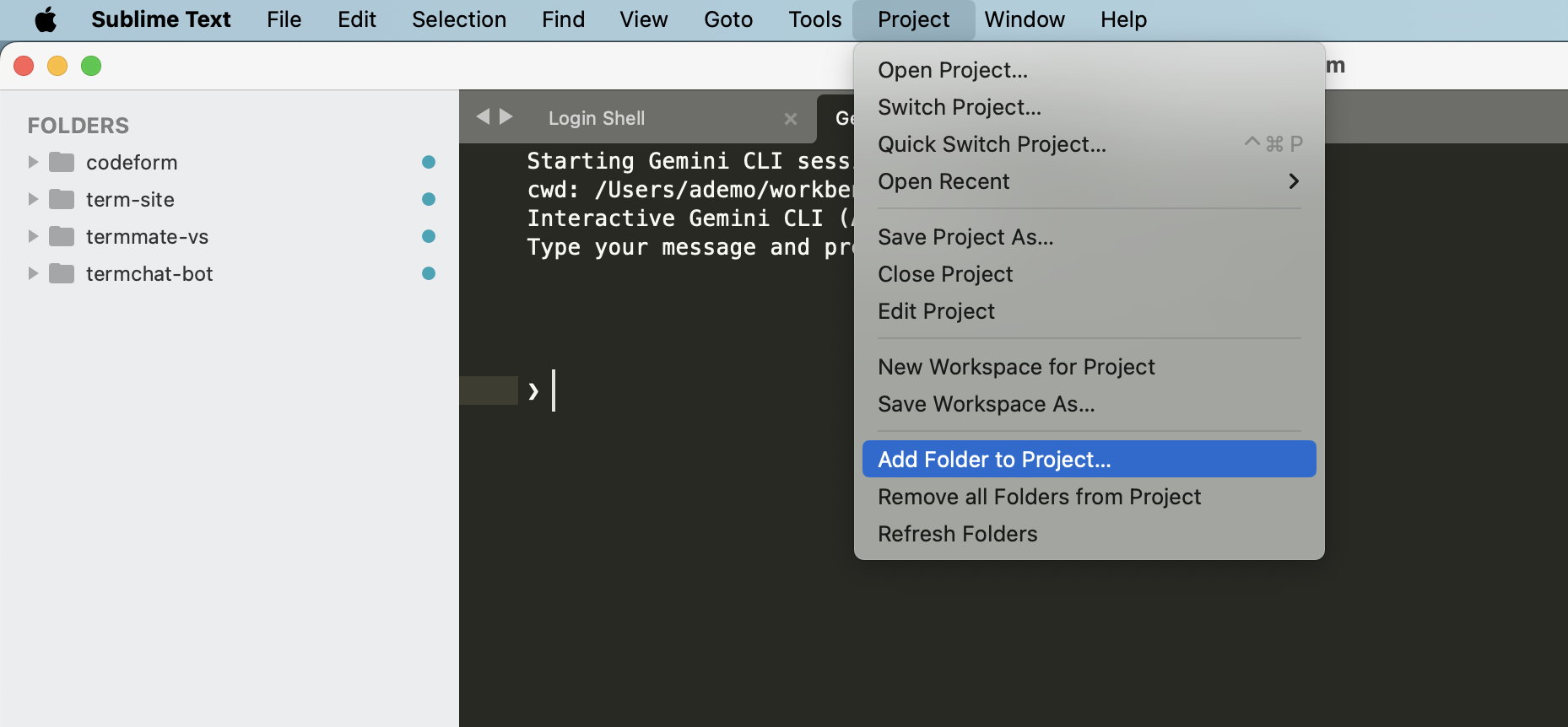The width and height of the screenshot is (1568, 727).
Task: Open the Help menu
Action: coord(1123,19)
